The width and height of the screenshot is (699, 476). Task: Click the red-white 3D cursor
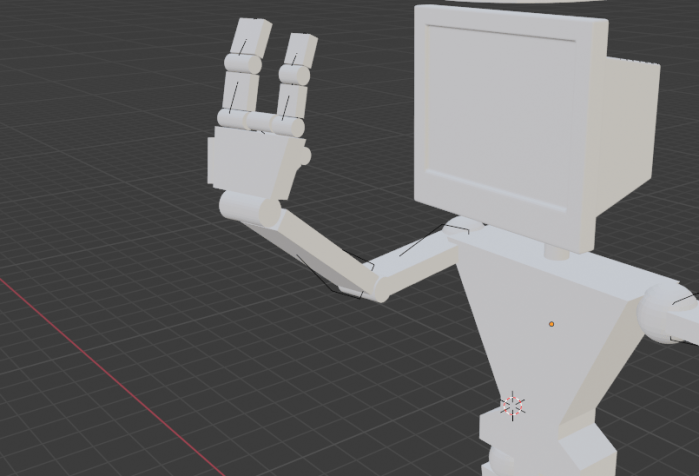click(513, 405)
